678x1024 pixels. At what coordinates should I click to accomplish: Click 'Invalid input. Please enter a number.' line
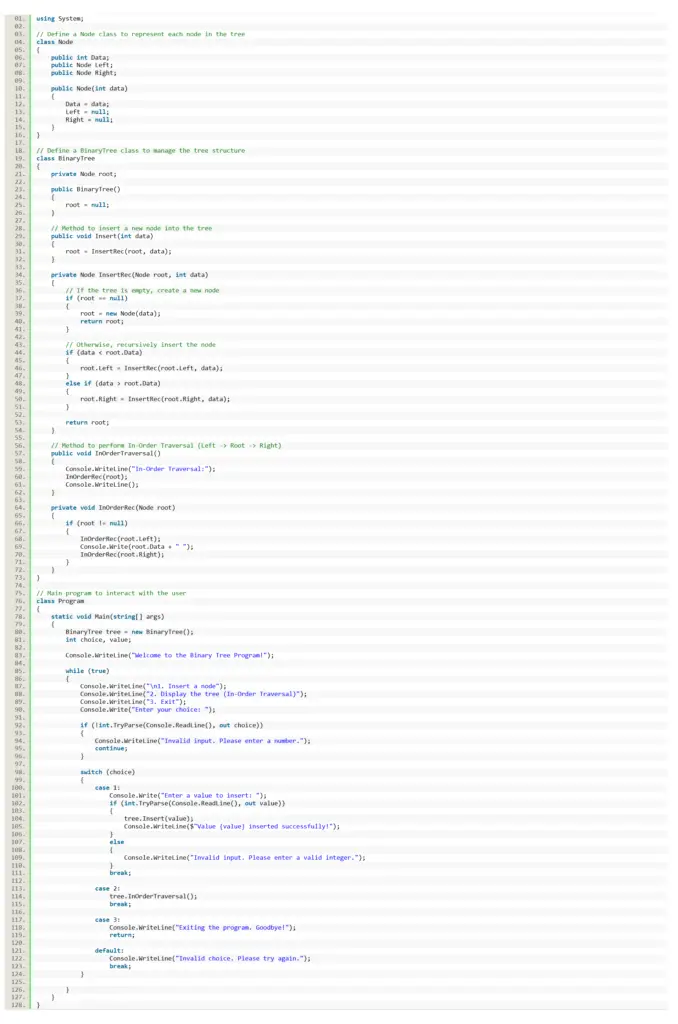click(x=202, y=741)
